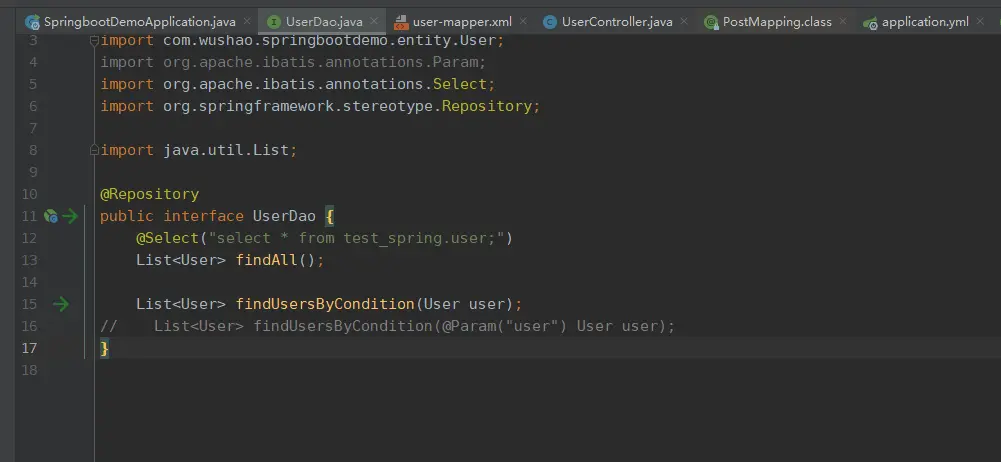Close the SpringbootDemoApplication.java tab
This screenshot has width=1001, height=462.
247,21
